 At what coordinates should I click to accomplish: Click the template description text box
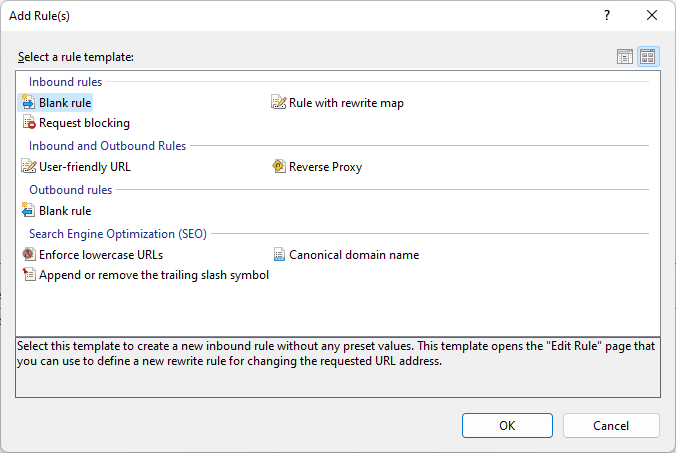pyautogui.click(x=338, y=367)
